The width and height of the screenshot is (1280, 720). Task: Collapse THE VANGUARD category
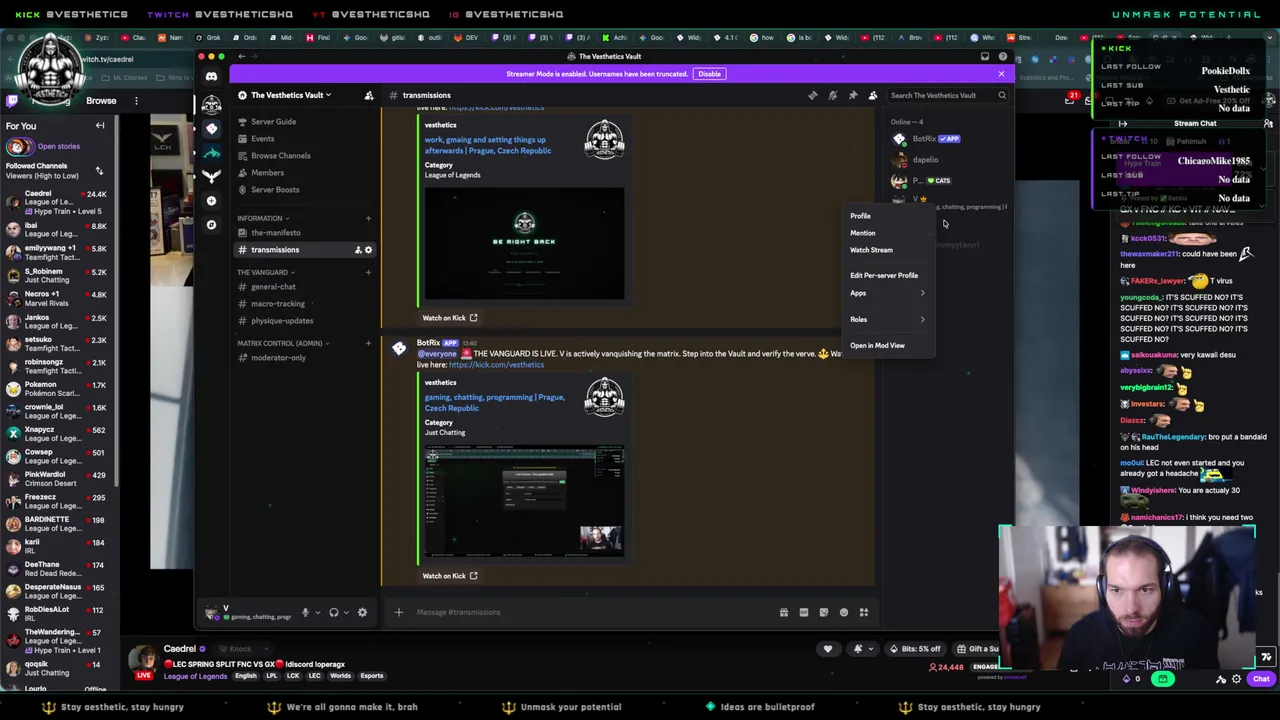pos(265,272)
